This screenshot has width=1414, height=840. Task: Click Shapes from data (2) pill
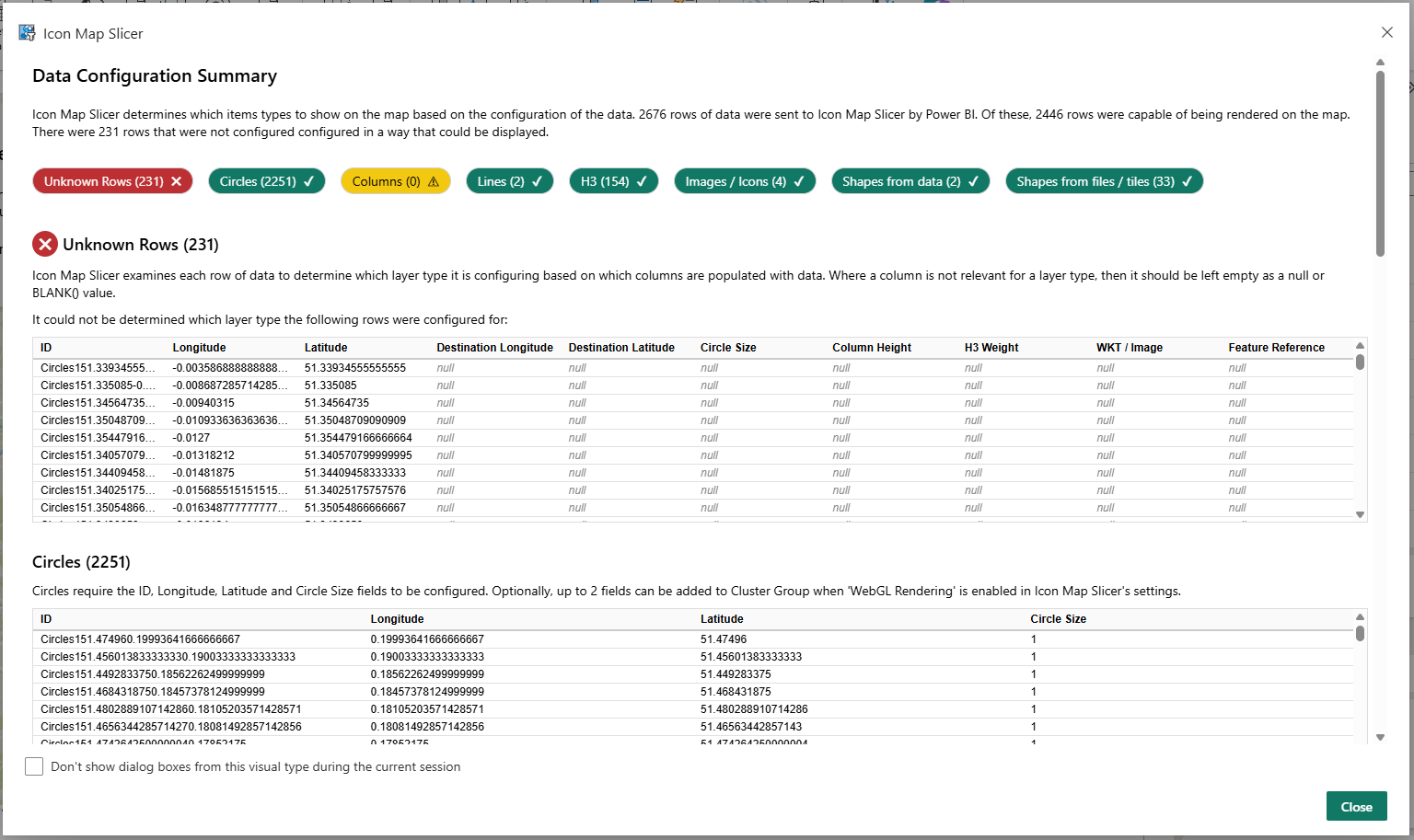[x=910, y=181]
